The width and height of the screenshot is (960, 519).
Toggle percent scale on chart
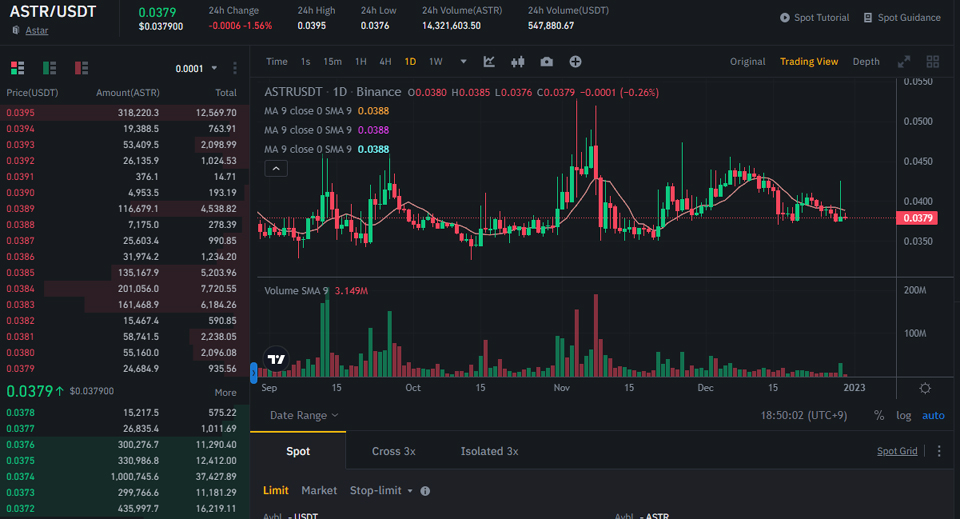point(879,415)
